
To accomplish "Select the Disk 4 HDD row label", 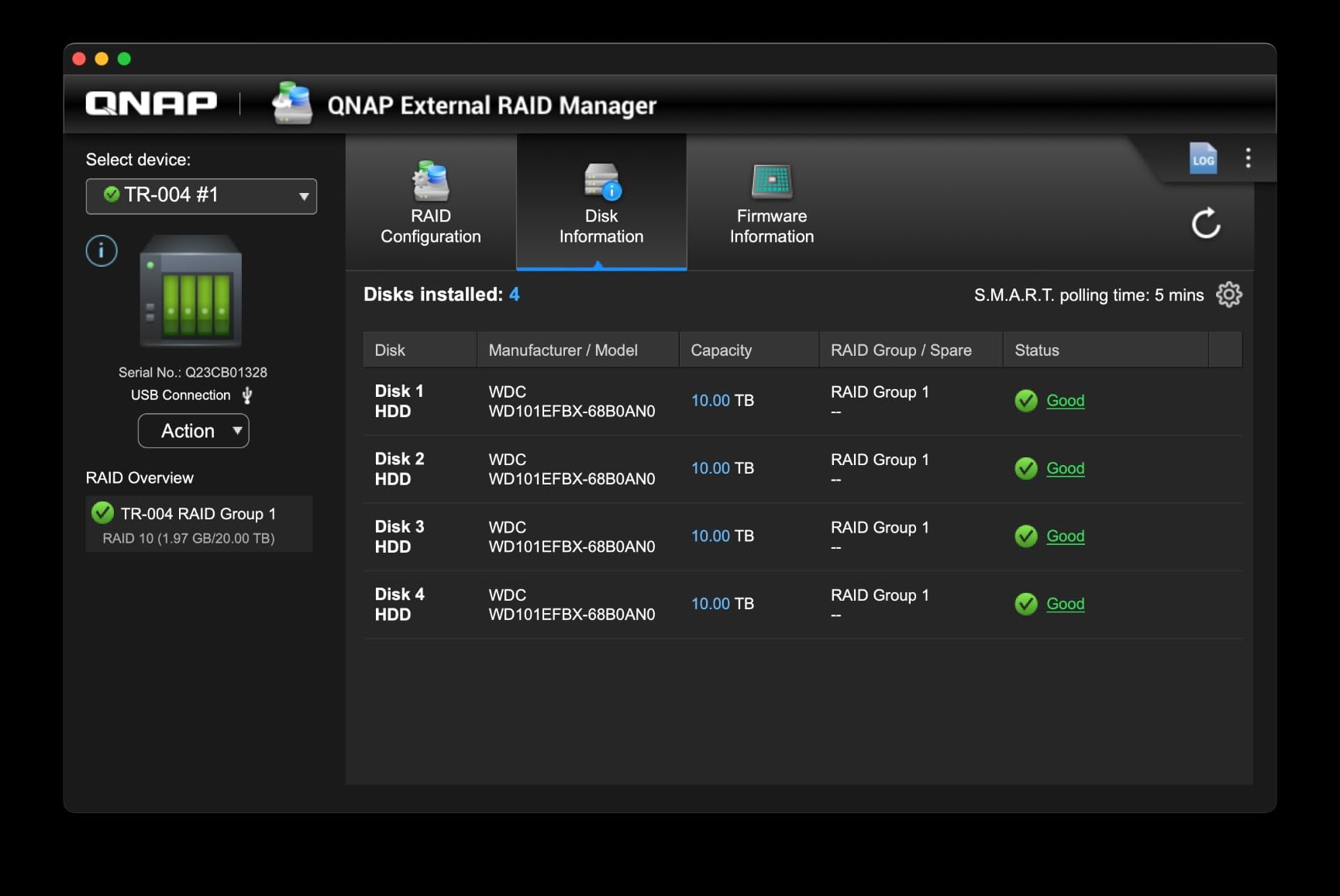I will (x=399, y=604).
